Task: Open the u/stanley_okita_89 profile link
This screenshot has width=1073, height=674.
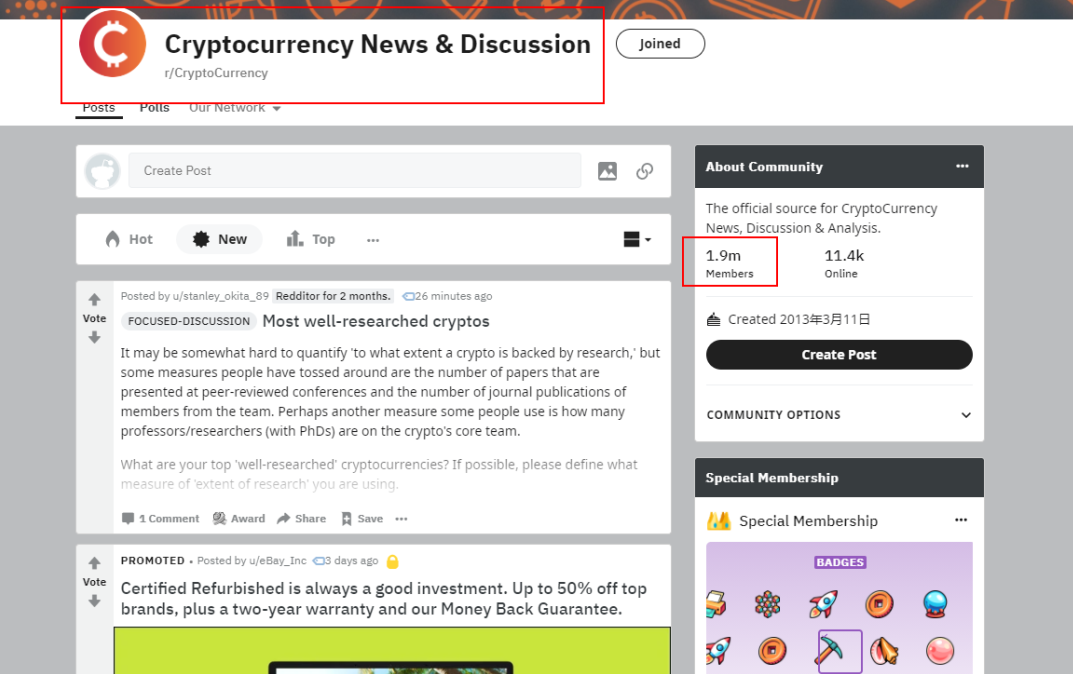Action: tap(220, 296)
